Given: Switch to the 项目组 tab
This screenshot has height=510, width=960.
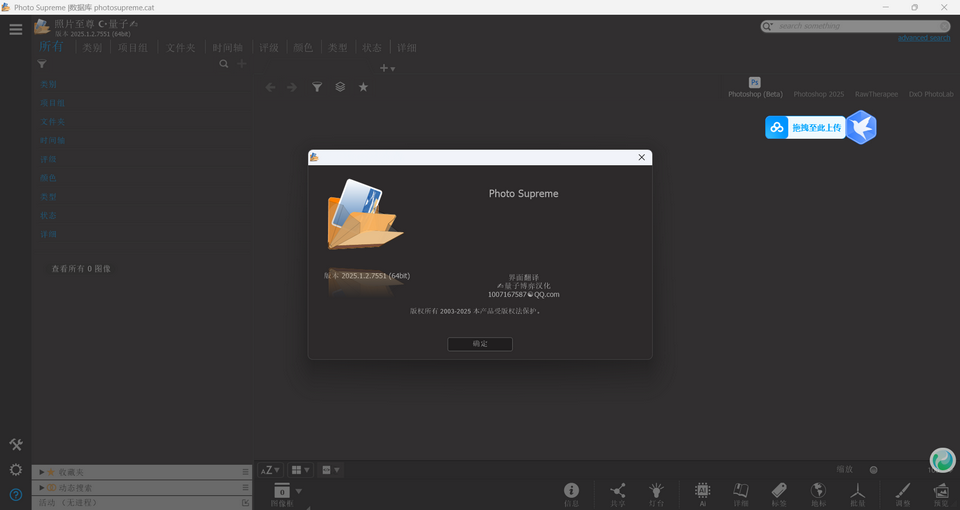Looking at the screenshot, I should tap(133, 48).
